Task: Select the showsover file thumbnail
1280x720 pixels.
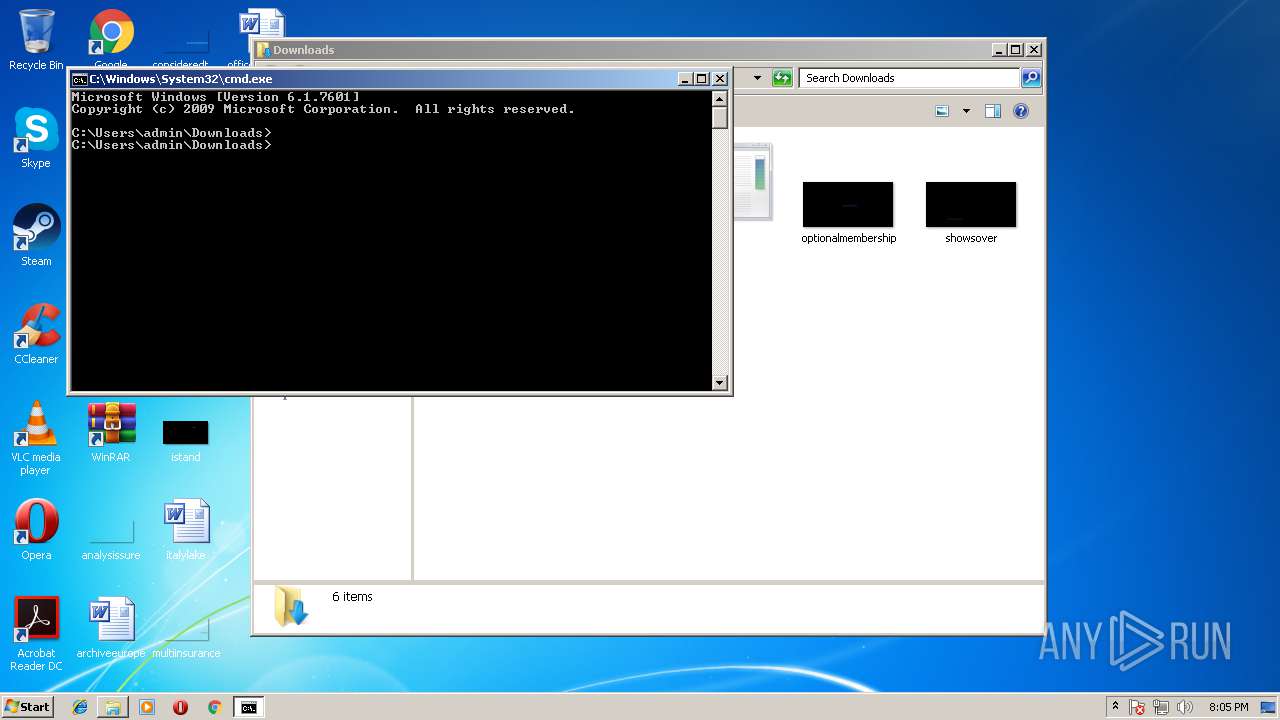Action: click(971, 204)
